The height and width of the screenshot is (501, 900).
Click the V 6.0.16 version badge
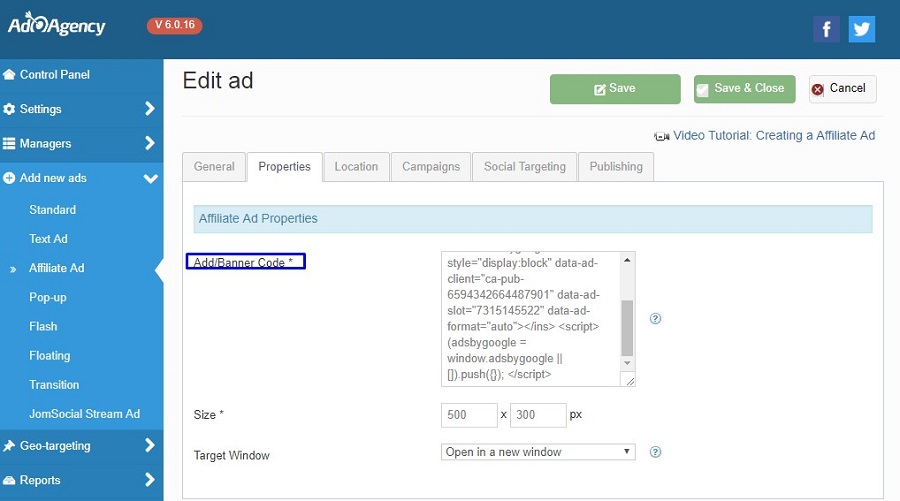pyautogui.click(x=174, y=25)
